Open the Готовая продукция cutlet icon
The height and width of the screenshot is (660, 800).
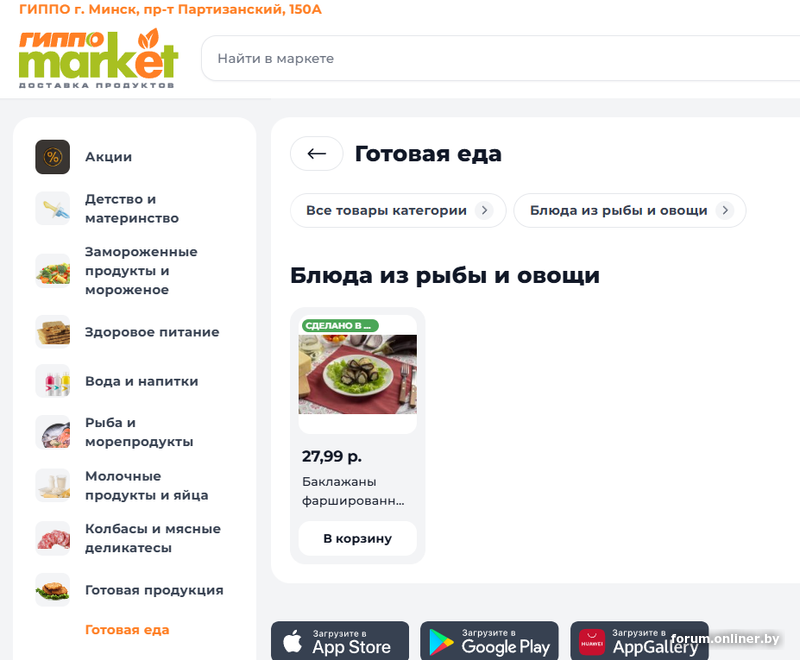coord(53,590)
